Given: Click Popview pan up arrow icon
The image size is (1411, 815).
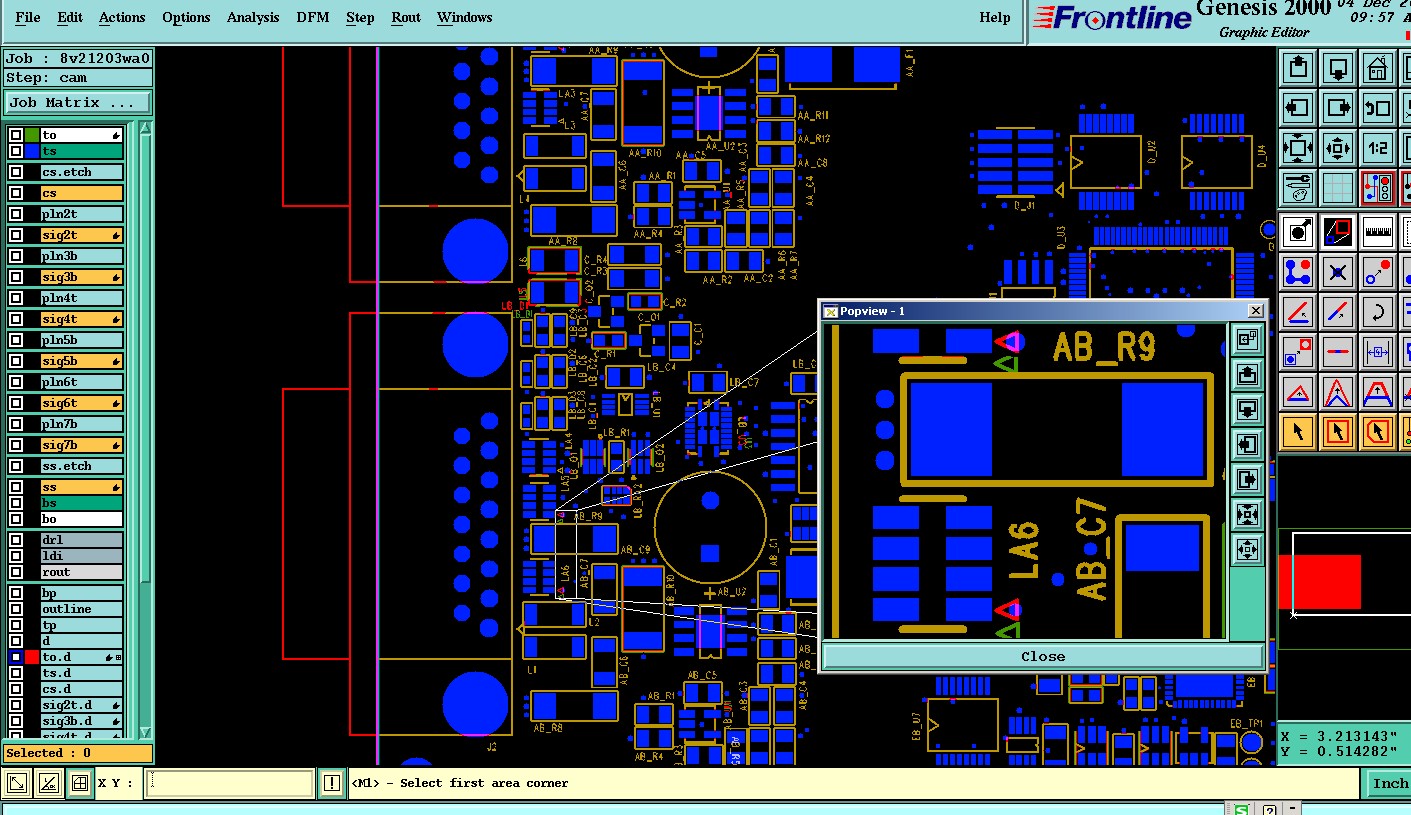Looking at the screenshot, I should [x=1247, y=374].
